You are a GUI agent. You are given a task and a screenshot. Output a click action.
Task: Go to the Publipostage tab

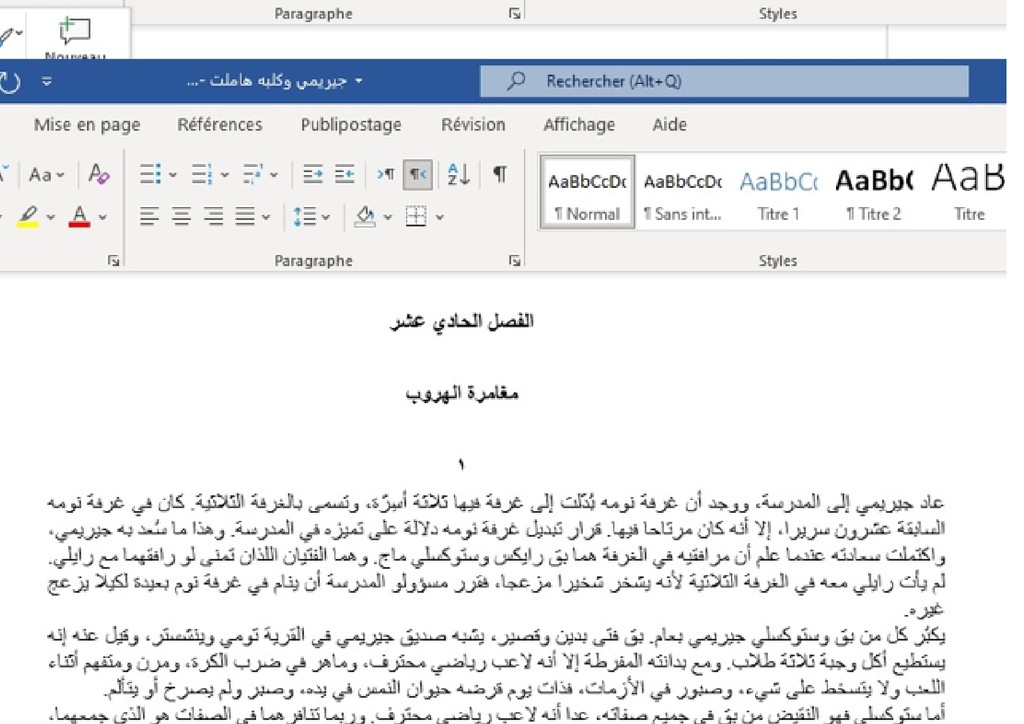[351, 125]
